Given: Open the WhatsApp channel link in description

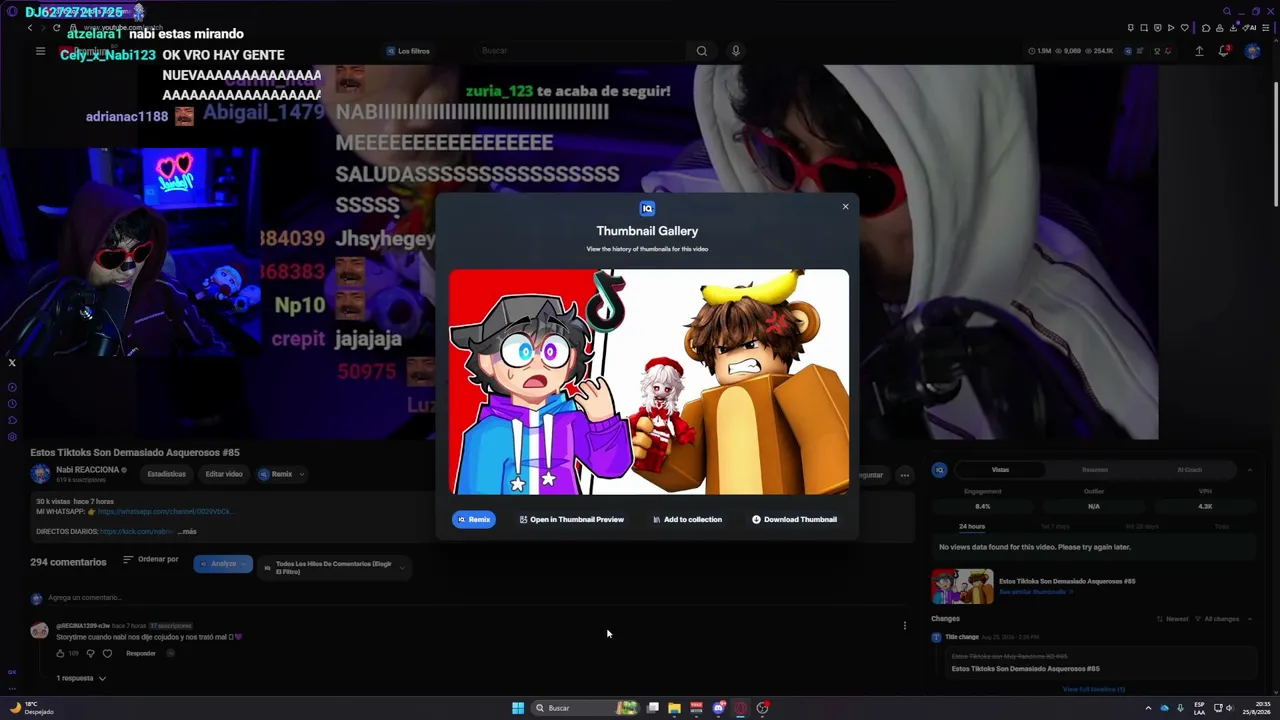Looking at the screenshot, I should pos(165,511).
